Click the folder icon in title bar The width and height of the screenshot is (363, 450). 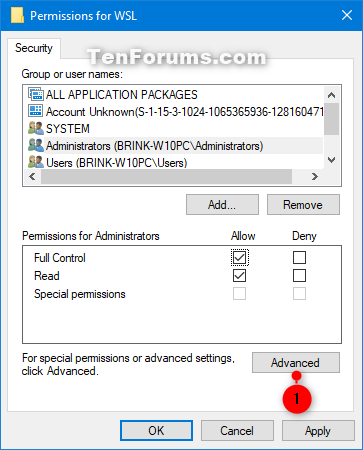pos(17,15)
